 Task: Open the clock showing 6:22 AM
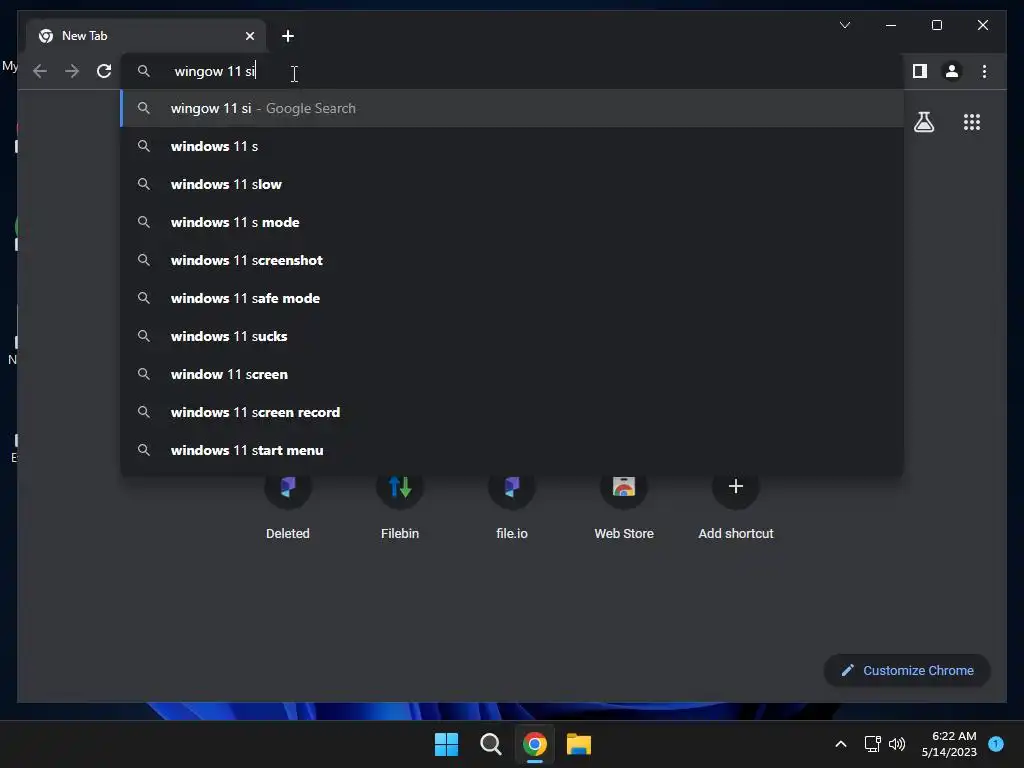click(949, 744)
